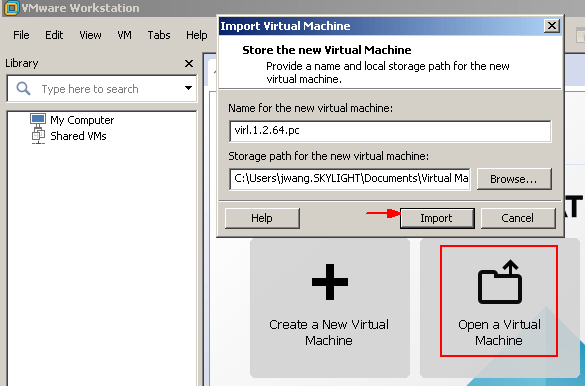Open the VM menu
The height and width of the screenshot is (386, 585).
tap(124, 35)
